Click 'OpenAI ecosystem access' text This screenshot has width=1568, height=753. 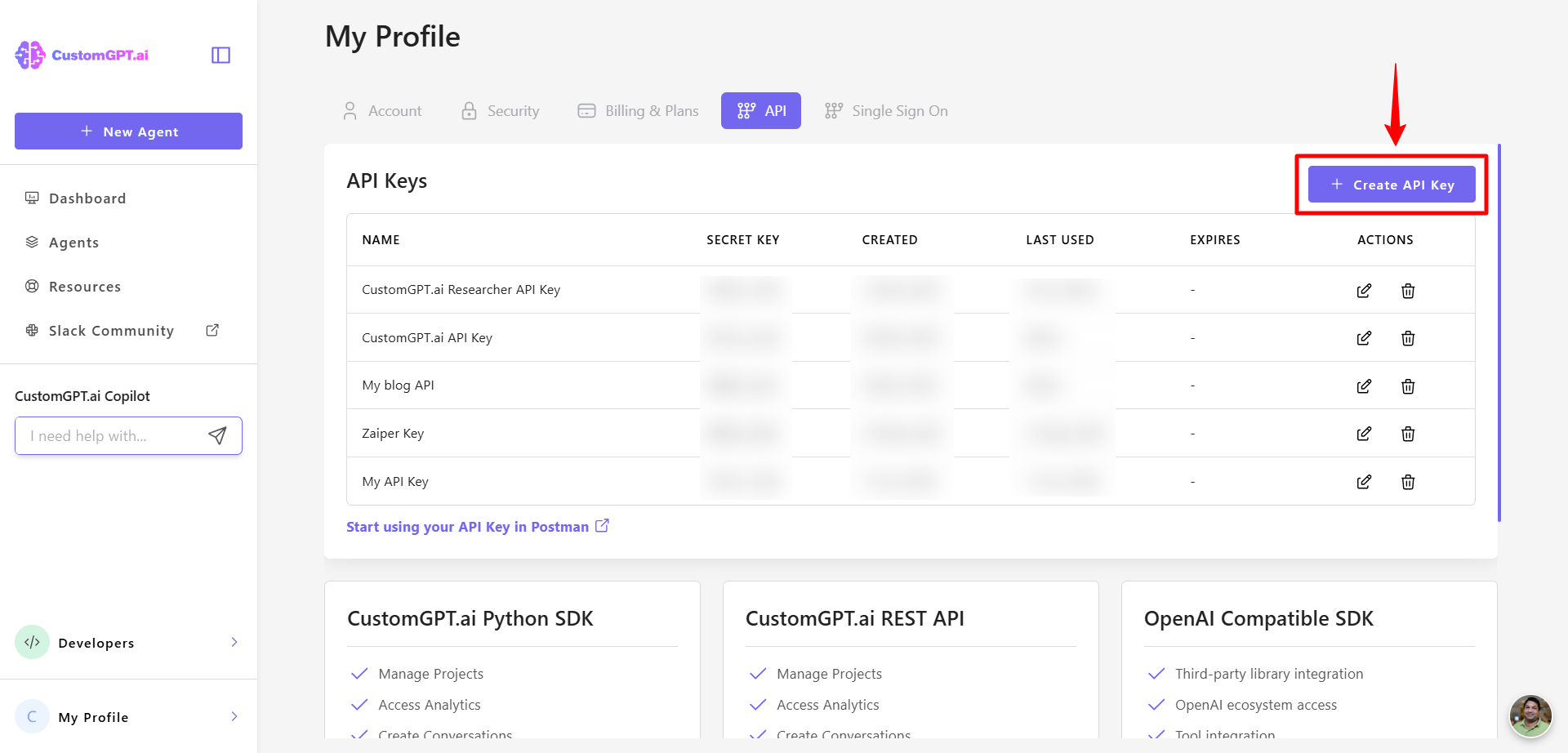(x=1256, y=705)
